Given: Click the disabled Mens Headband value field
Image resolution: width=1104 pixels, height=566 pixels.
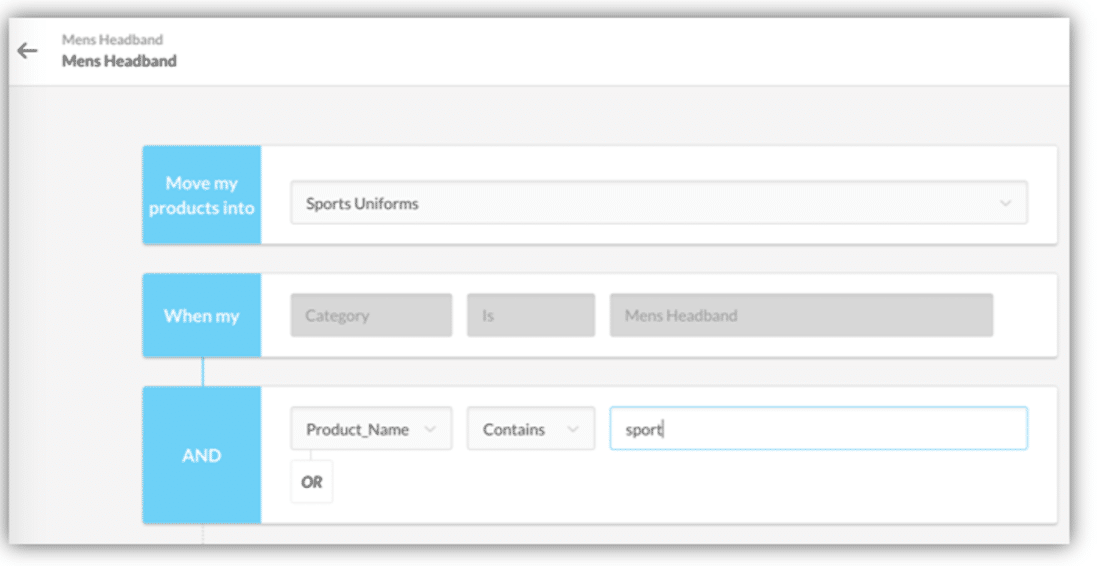Looking at the screenshot, I should tap(801, 315).
